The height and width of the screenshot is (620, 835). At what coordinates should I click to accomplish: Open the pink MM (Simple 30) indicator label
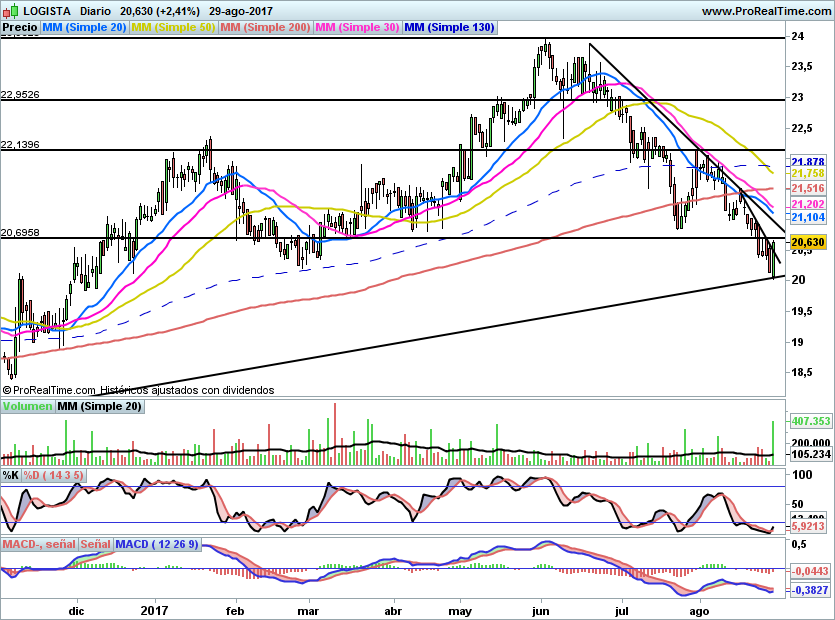tap(357, 28)
